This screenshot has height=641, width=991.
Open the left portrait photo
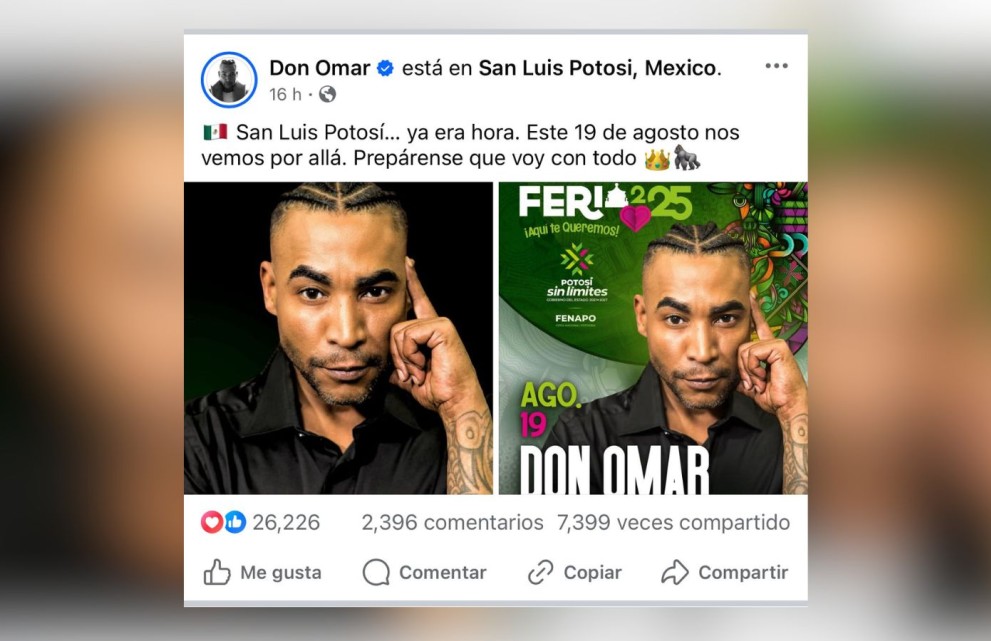click(x=338, y=338)
